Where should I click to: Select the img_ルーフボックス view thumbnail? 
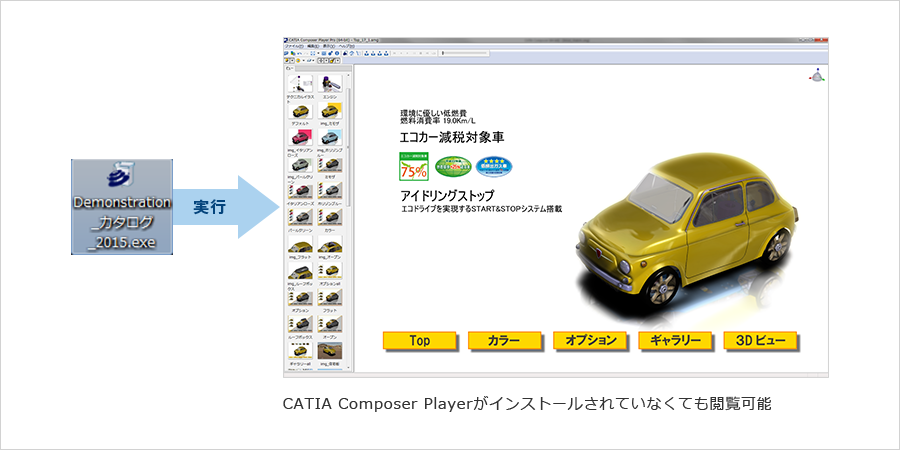300,271
